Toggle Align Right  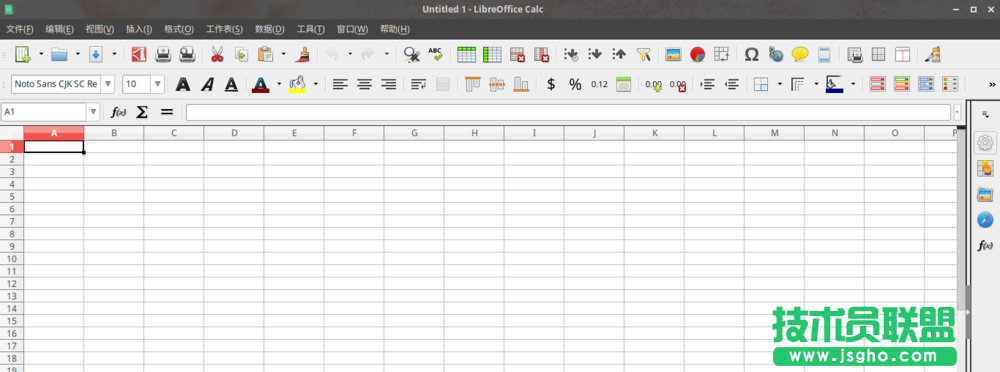click(388, 84)
